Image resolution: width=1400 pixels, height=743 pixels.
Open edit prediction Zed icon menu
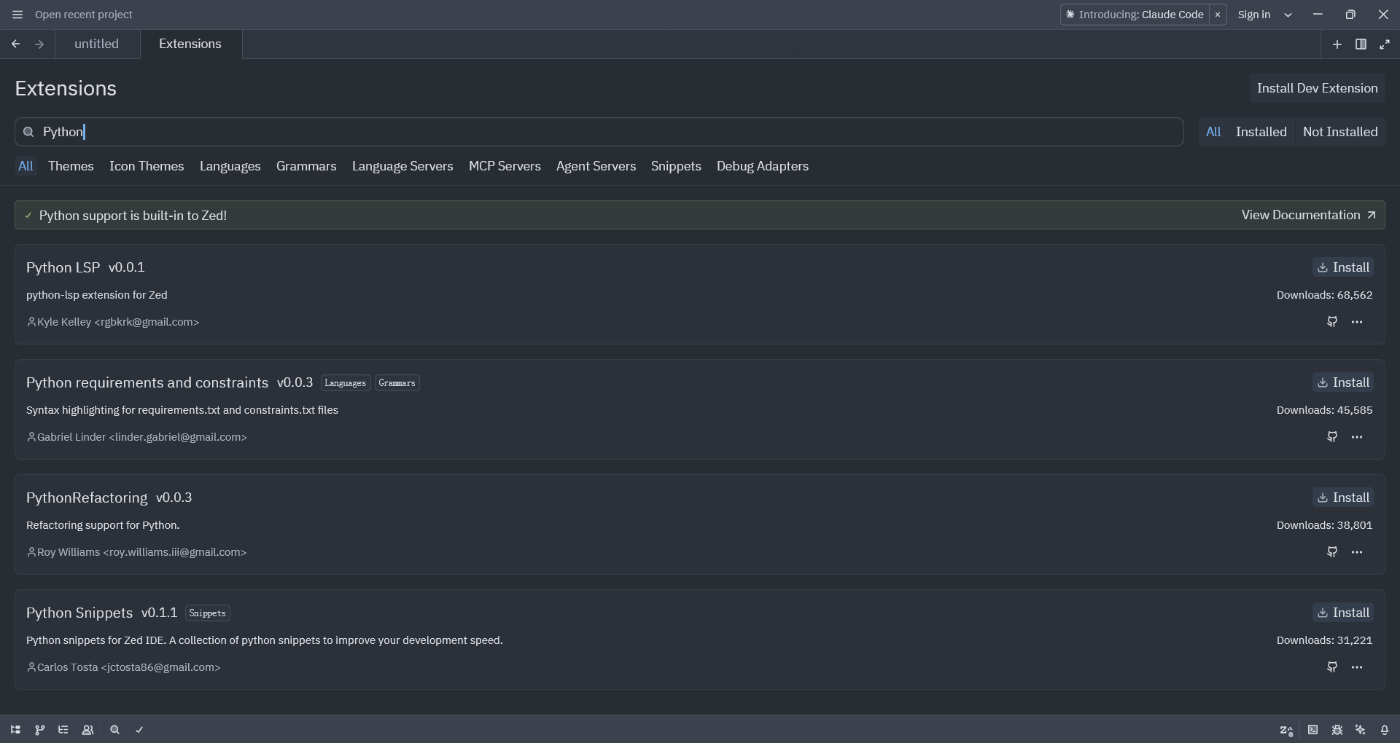(x=1287, y=730)
